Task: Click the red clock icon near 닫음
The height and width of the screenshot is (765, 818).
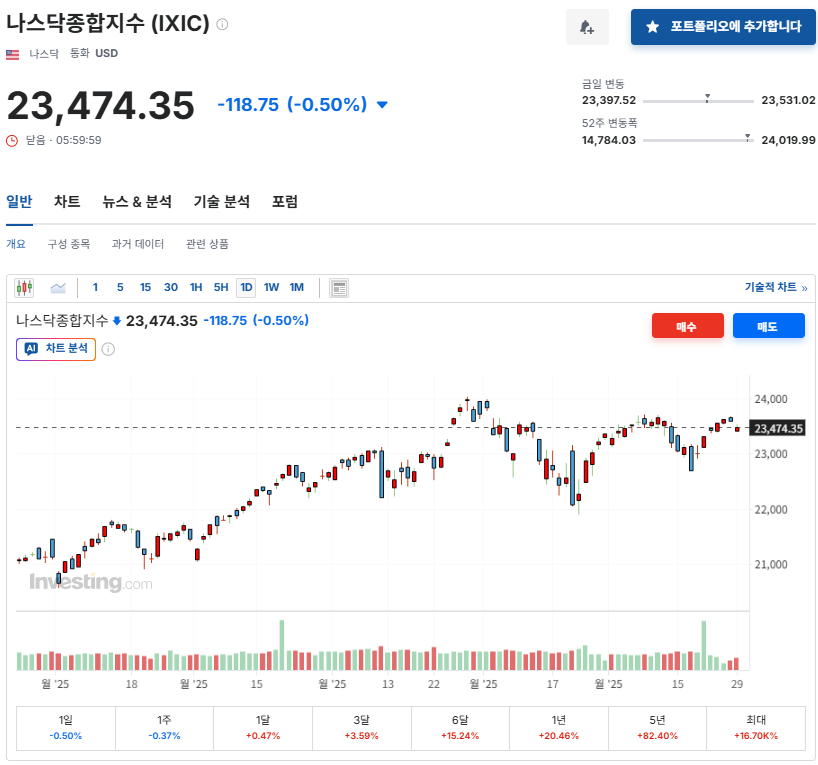Action: click(12, 140)
